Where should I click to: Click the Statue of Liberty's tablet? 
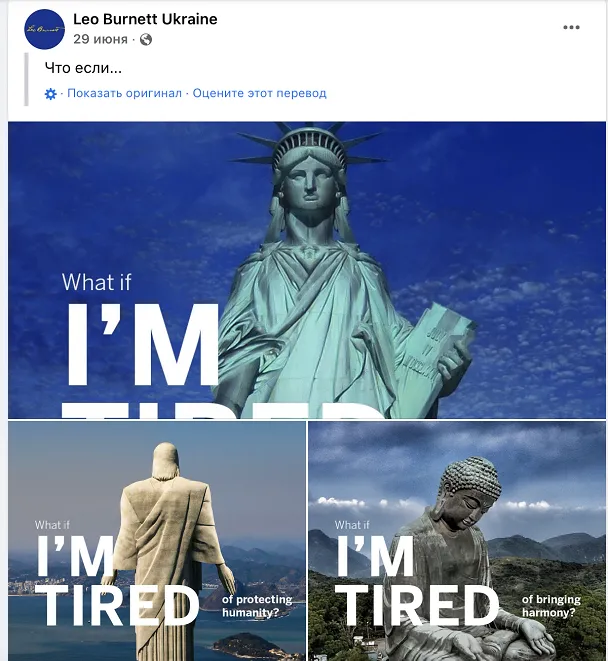[439, 349]
